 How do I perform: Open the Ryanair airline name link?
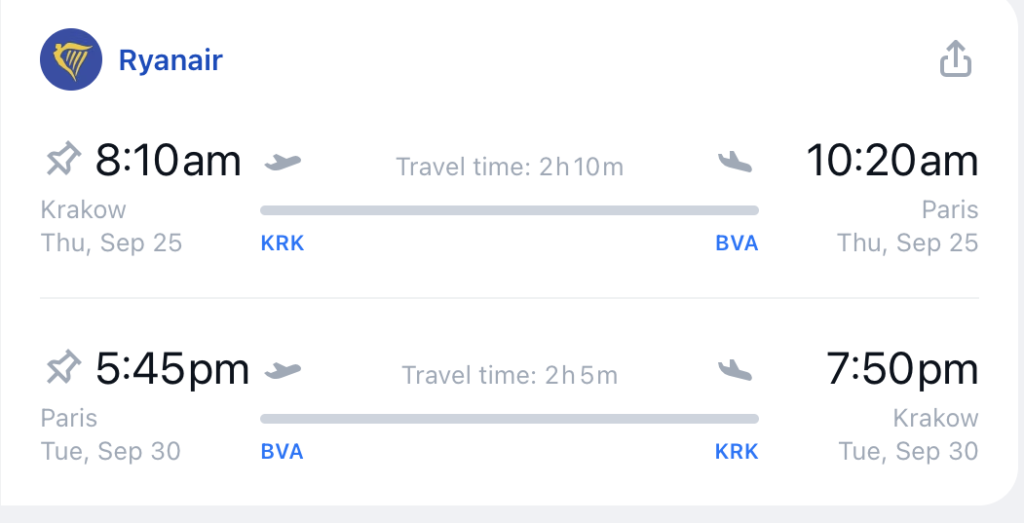point(170,61)
